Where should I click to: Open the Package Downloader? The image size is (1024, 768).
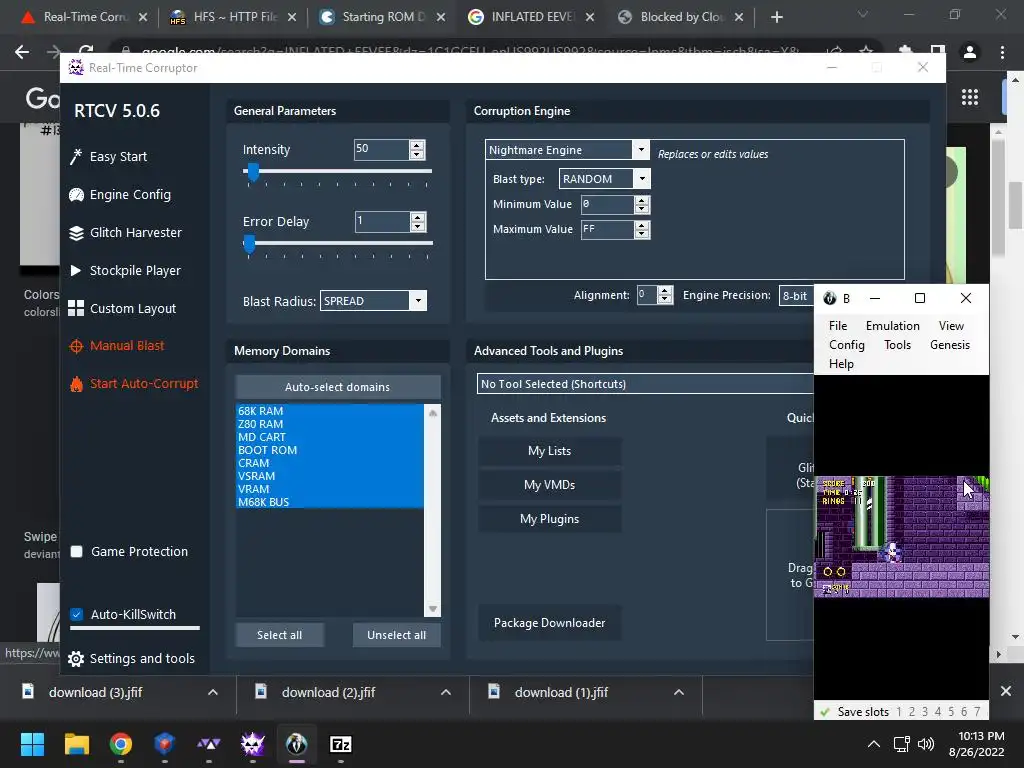click(x=549, y=623)
